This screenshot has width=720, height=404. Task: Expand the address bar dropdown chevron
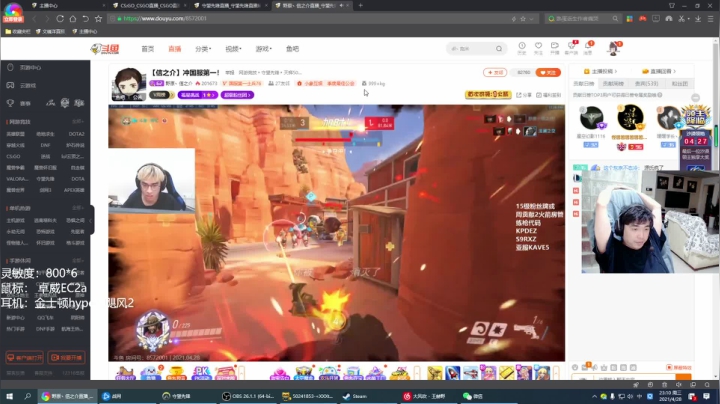point(532,19)
